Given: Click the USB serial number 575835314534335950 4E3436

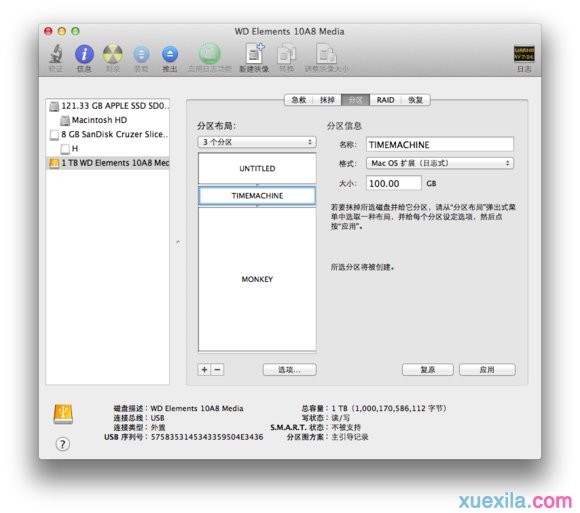Looking at the screenshot, I should (x=207, y=437).
